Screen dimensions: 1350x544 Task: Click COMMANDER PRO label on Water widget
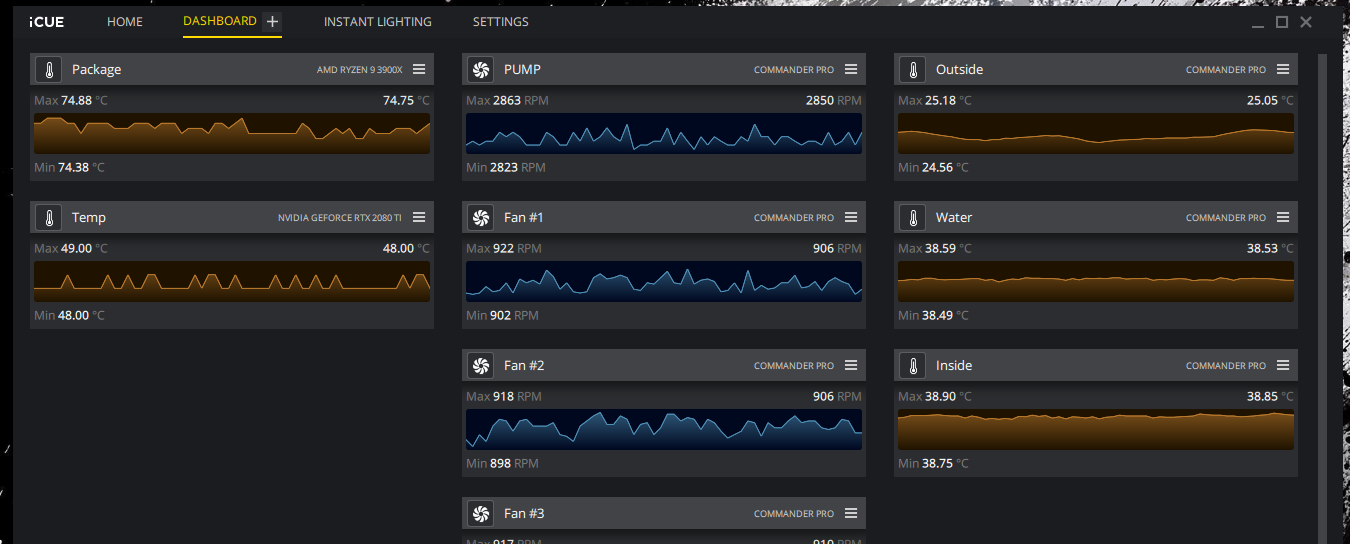[x=1226, y=218]
